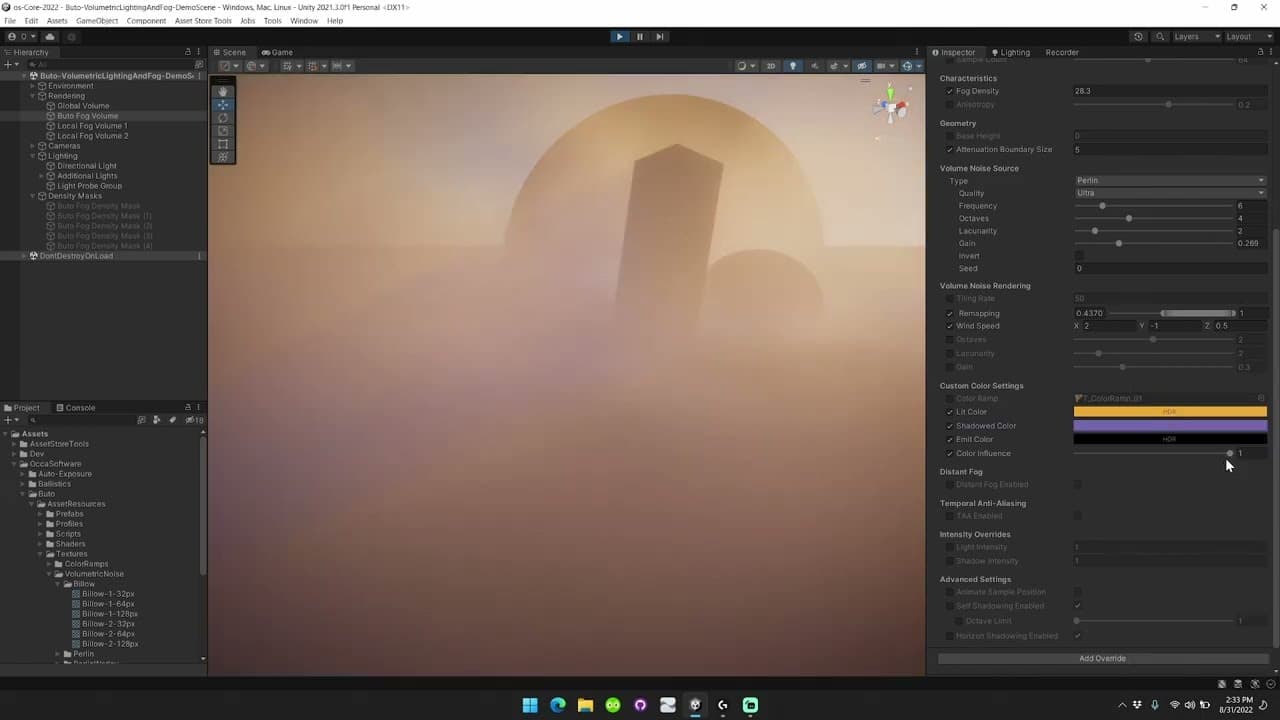Select the Rotate tool in Scene toolbar

point(223,118)
